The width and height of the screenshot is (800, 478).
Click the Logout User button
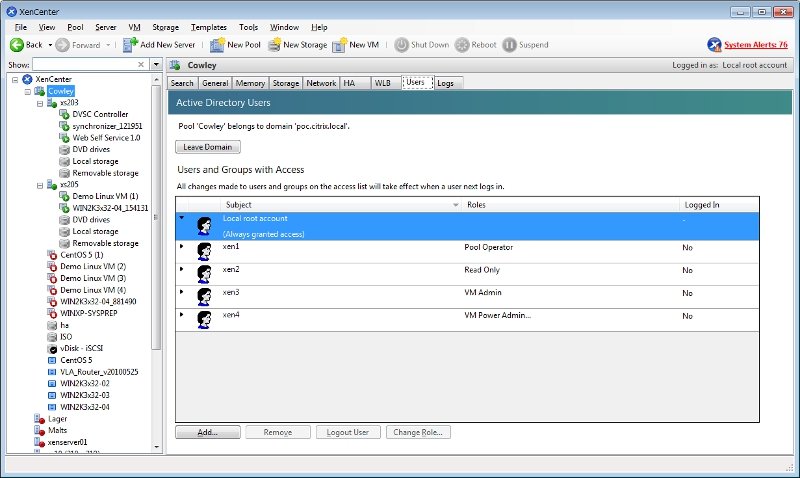pyautogui.click(x=347, y=432)
